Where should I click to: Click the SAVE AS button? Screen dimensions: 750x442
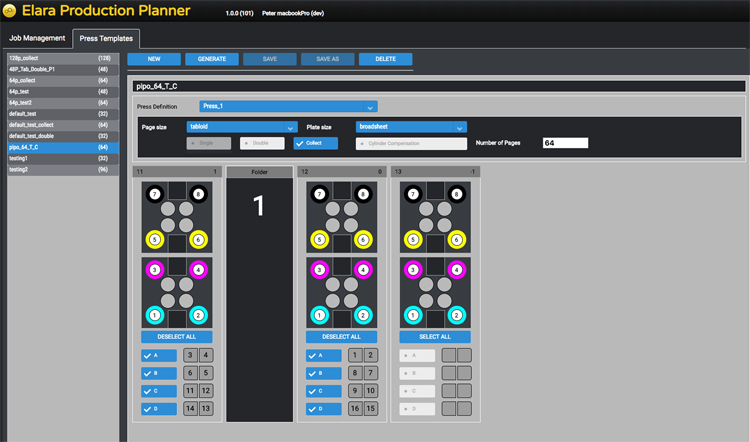pos(328,59)
